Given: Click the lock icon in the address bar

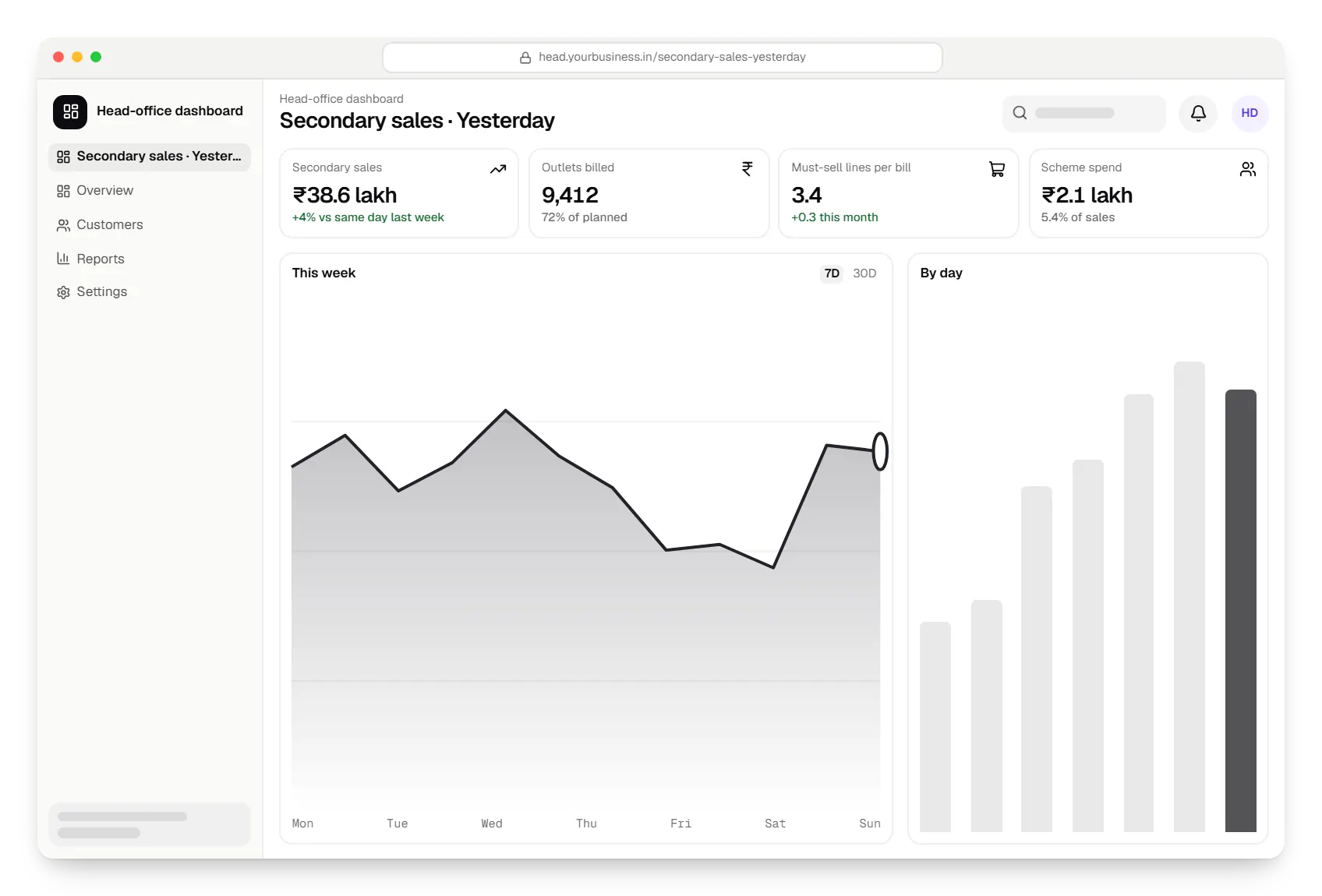Looking at the screenshot, I should coord(525,58).
